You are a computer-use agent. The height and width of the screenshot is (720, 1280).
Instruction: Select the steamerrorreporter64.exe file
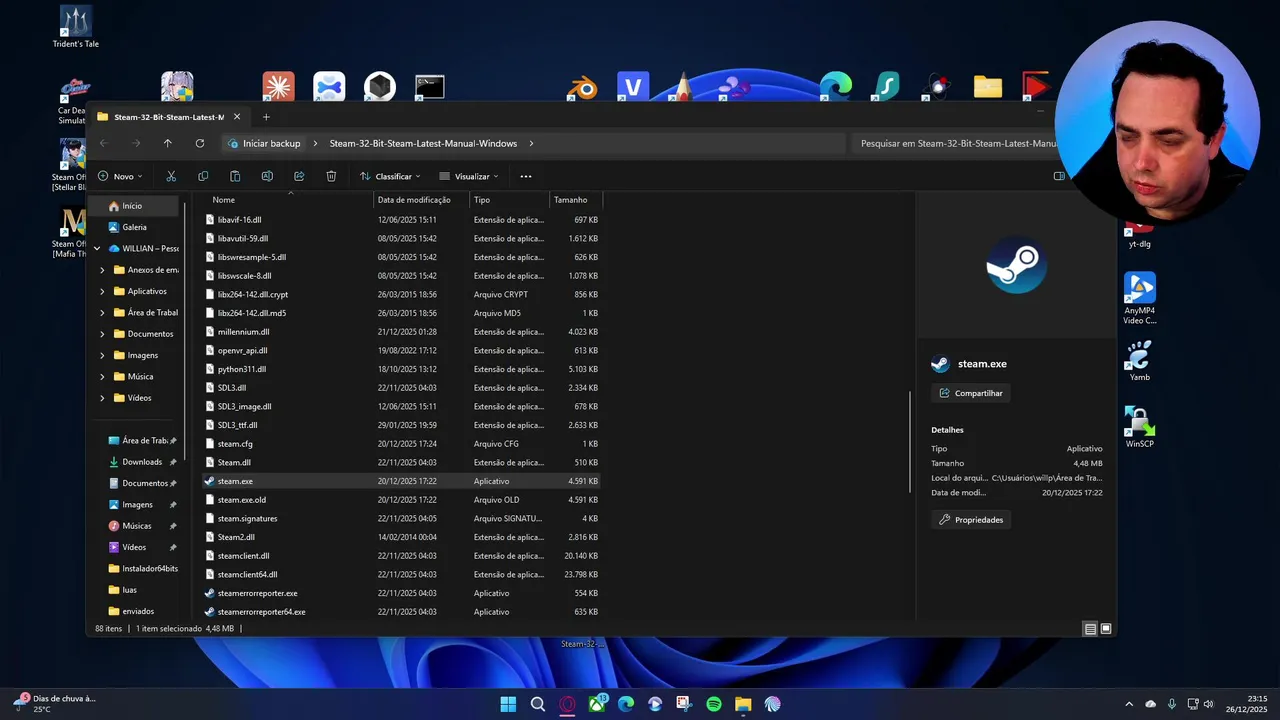pos(401,612)
